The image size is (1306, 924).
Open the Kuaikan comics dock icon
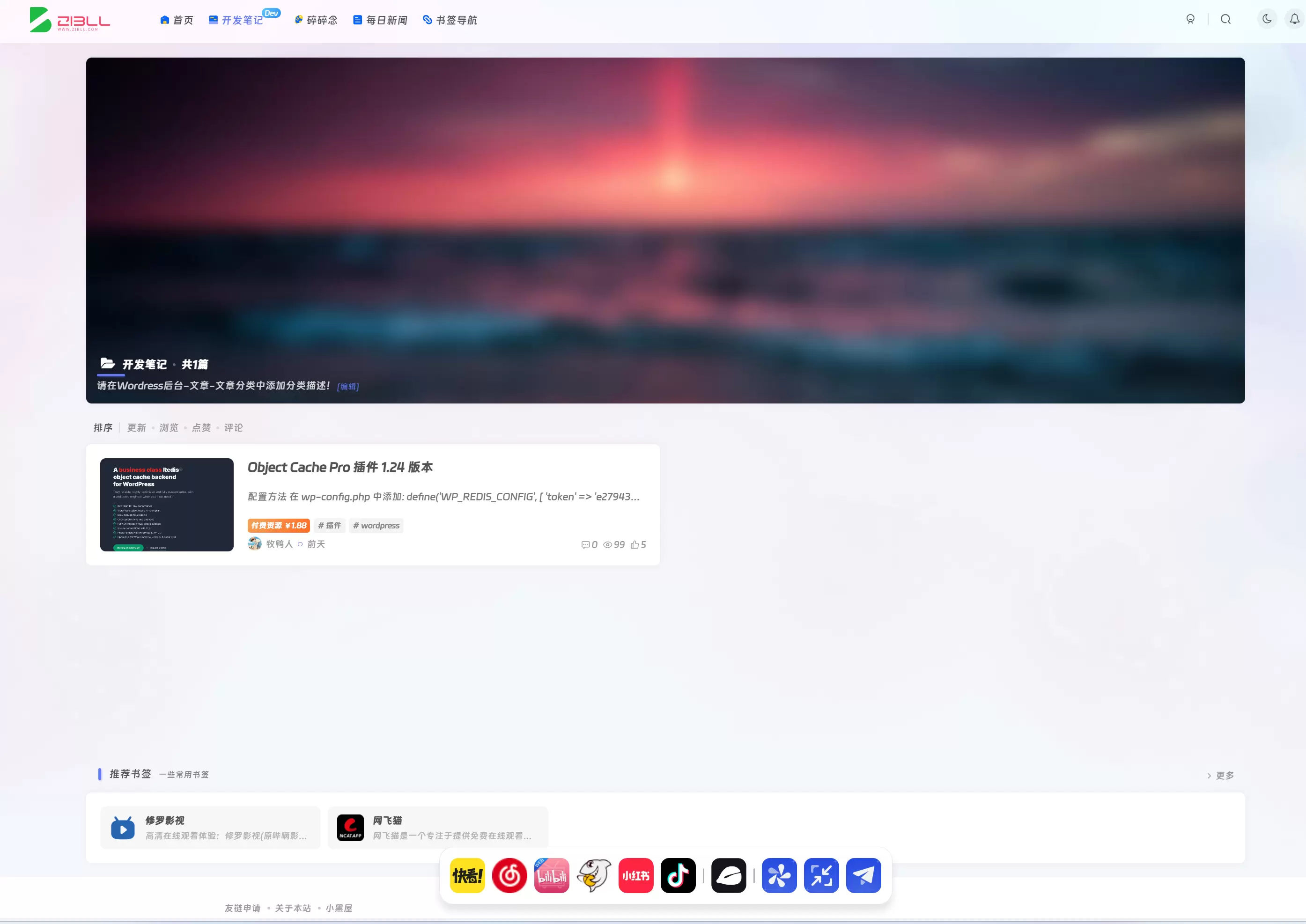click(467, 875)
